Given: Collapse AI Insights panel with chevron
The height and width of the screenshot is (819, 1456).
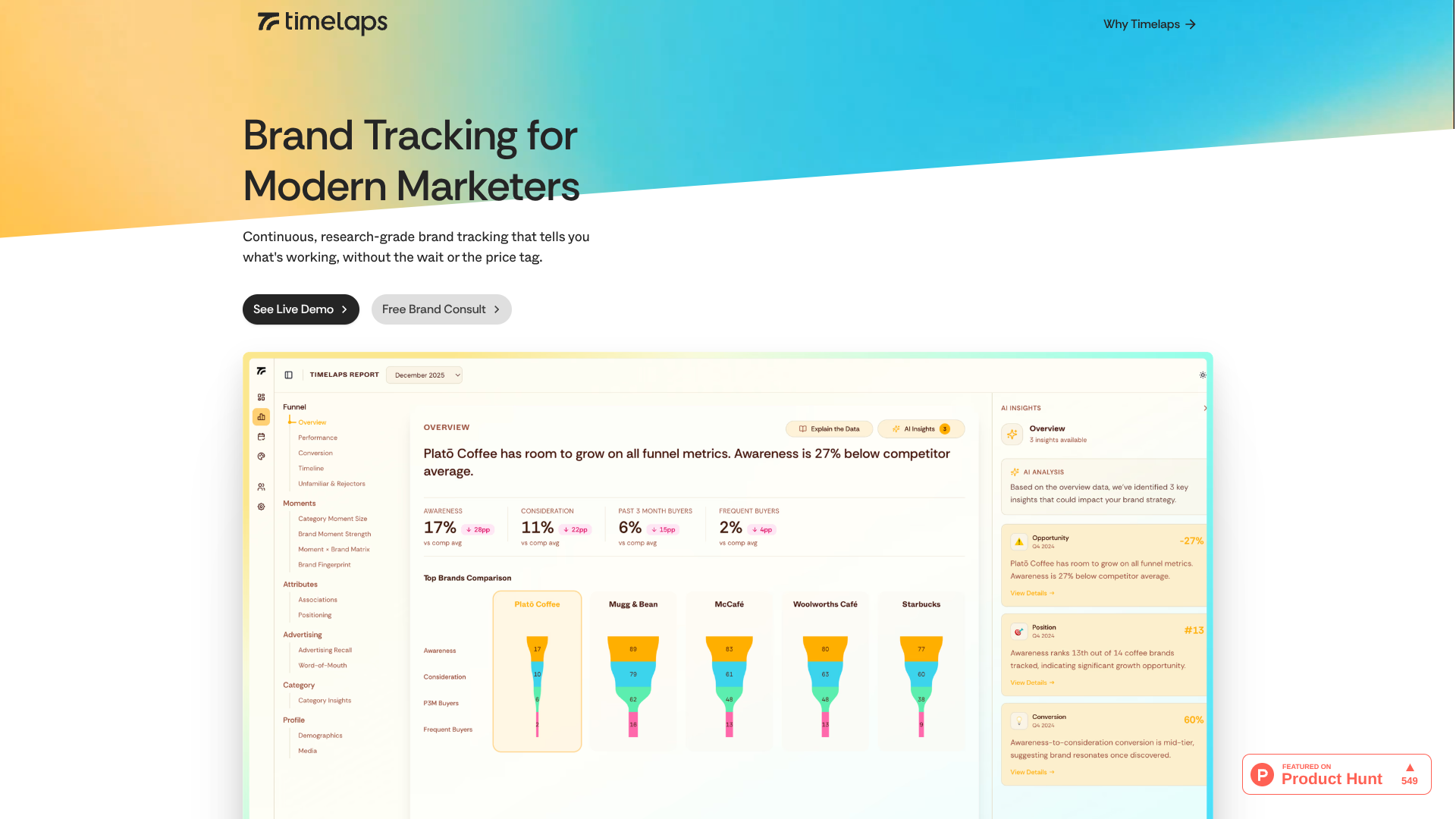Looking at the screenshot, I should coord(1204,408).
